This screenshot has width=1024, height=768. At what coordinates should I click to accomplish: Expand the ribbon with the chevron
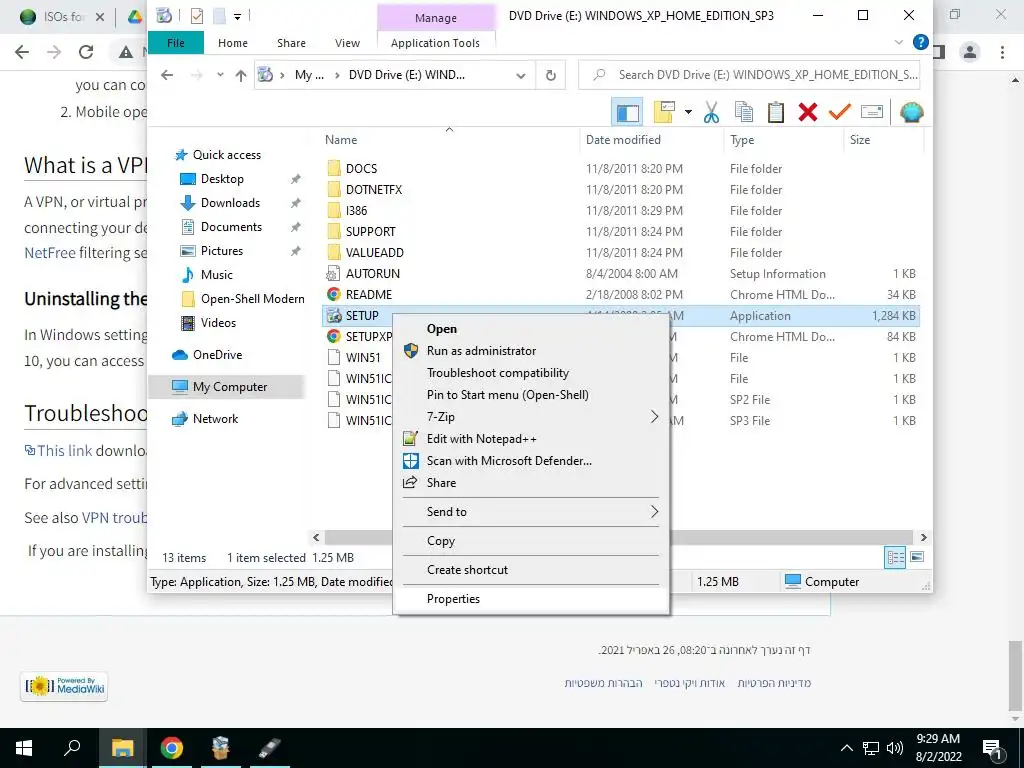(x=899, y=42)
